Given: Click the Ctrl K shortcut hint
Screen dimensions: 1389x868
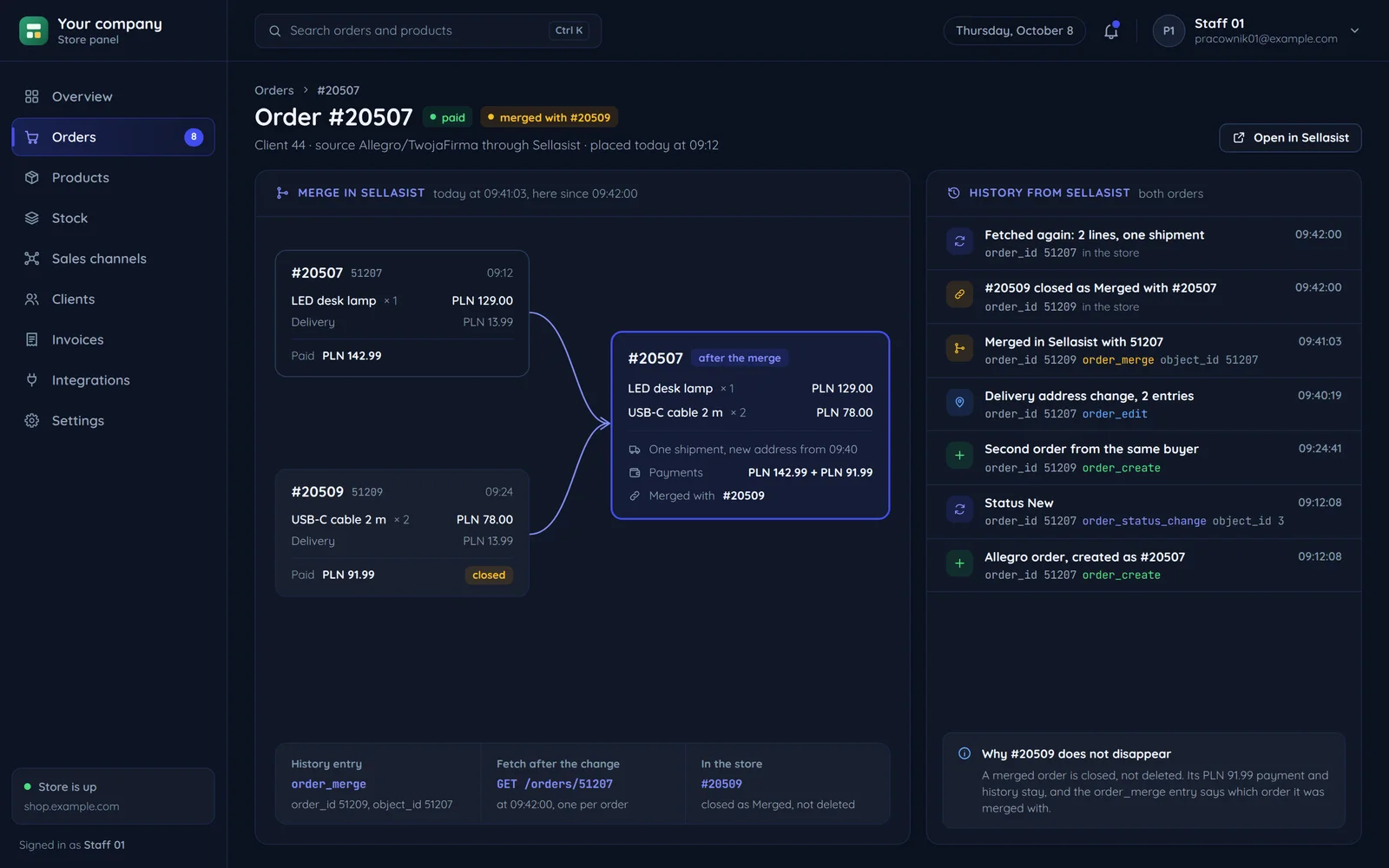Looking at the screenshot, I should coord(569,30).
